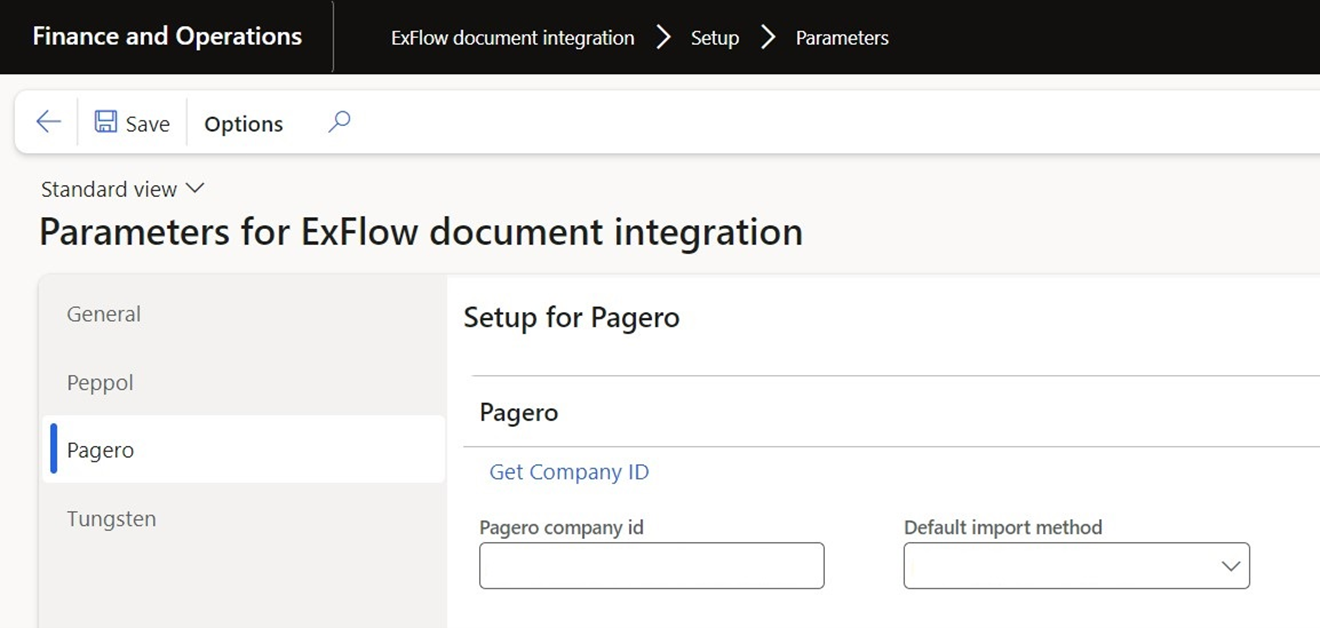Viewport: 1320px width, 628px height.
Task: Select the Peppol tab
Action: pos(244,383)
